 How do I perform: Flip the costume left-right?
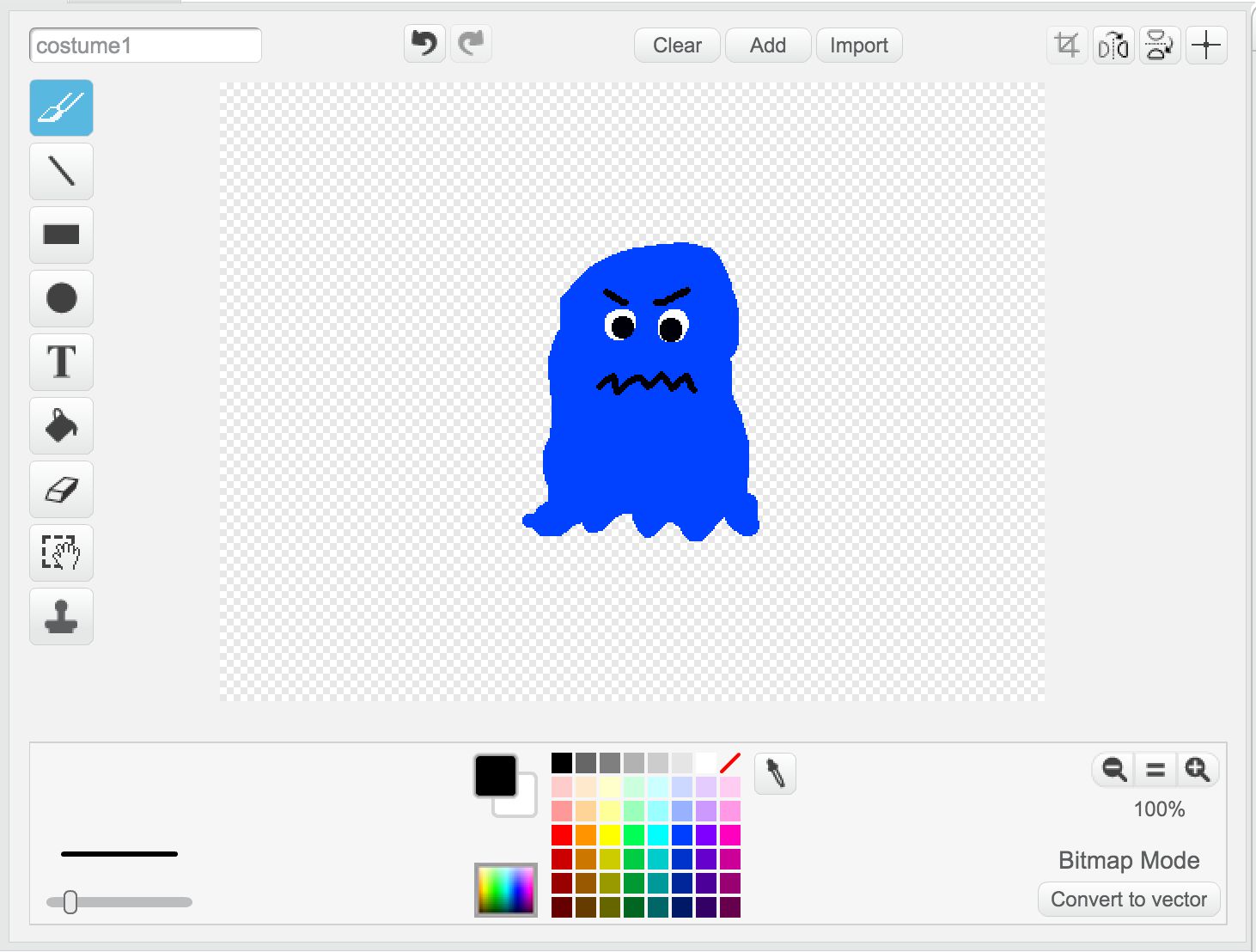click(x=1113, y=45)
